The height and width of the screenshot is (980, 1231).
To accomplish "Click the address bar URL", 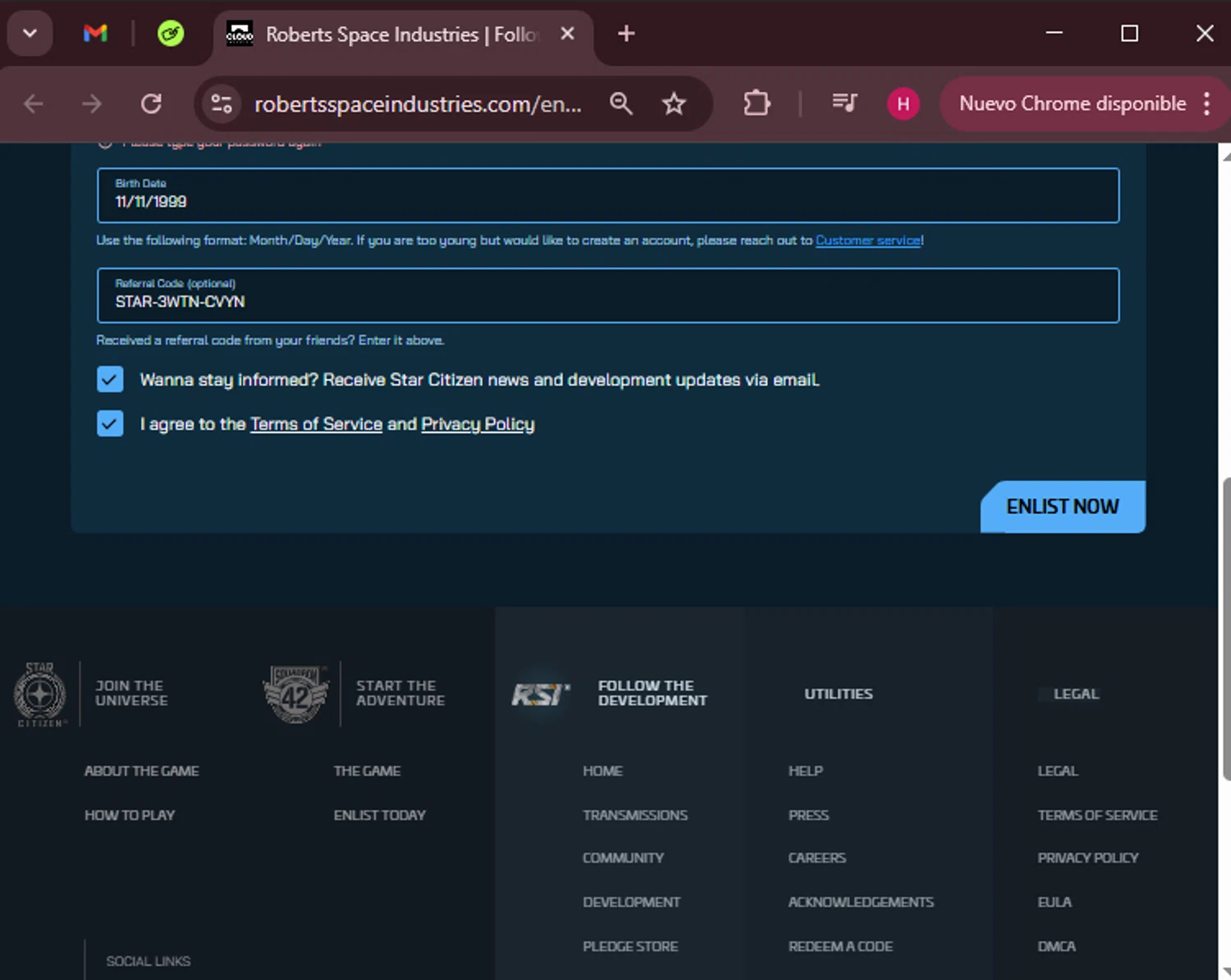I will point(418,104).
